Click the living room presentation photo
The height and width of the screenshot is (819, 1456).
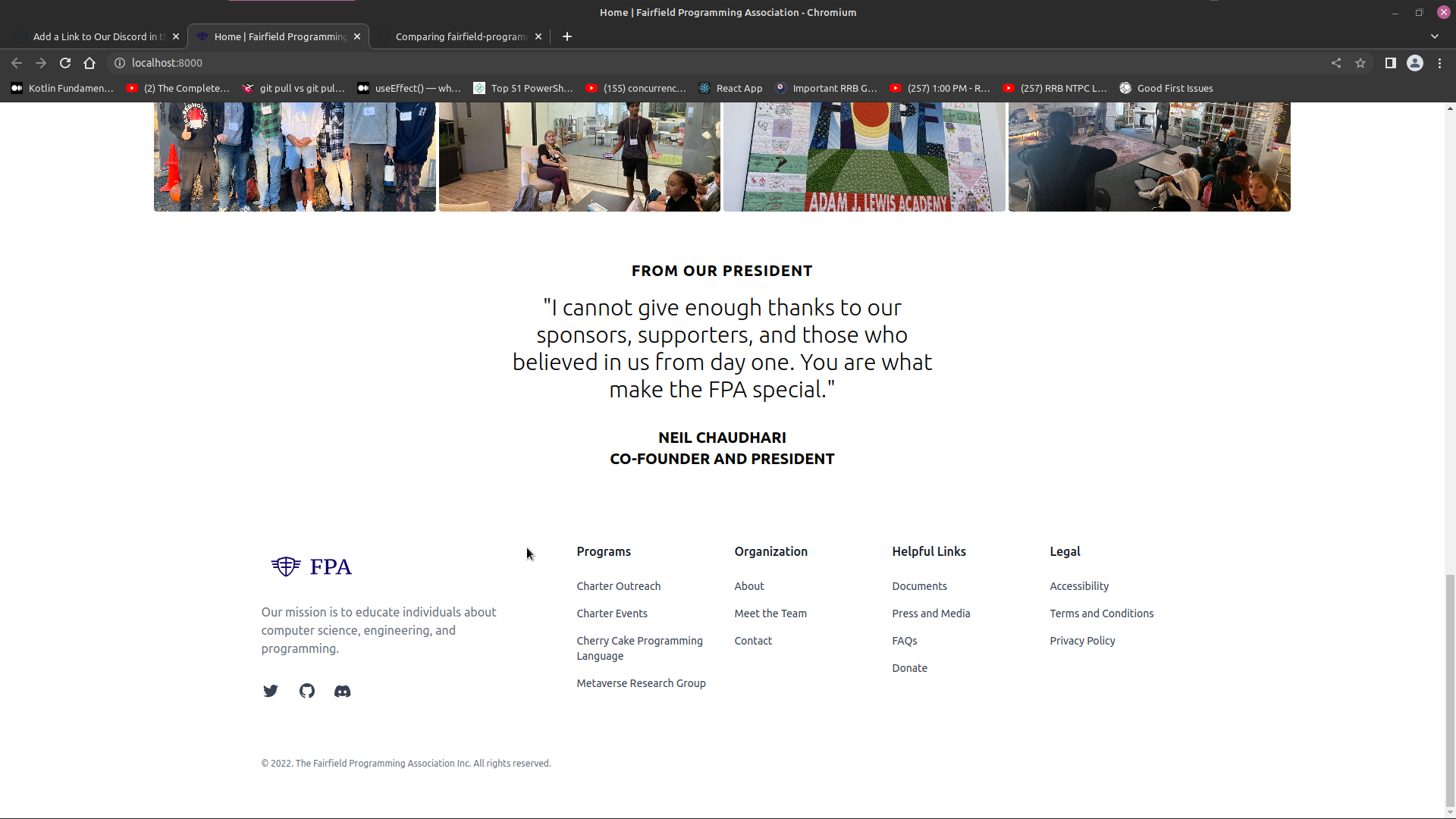point(579,157)
